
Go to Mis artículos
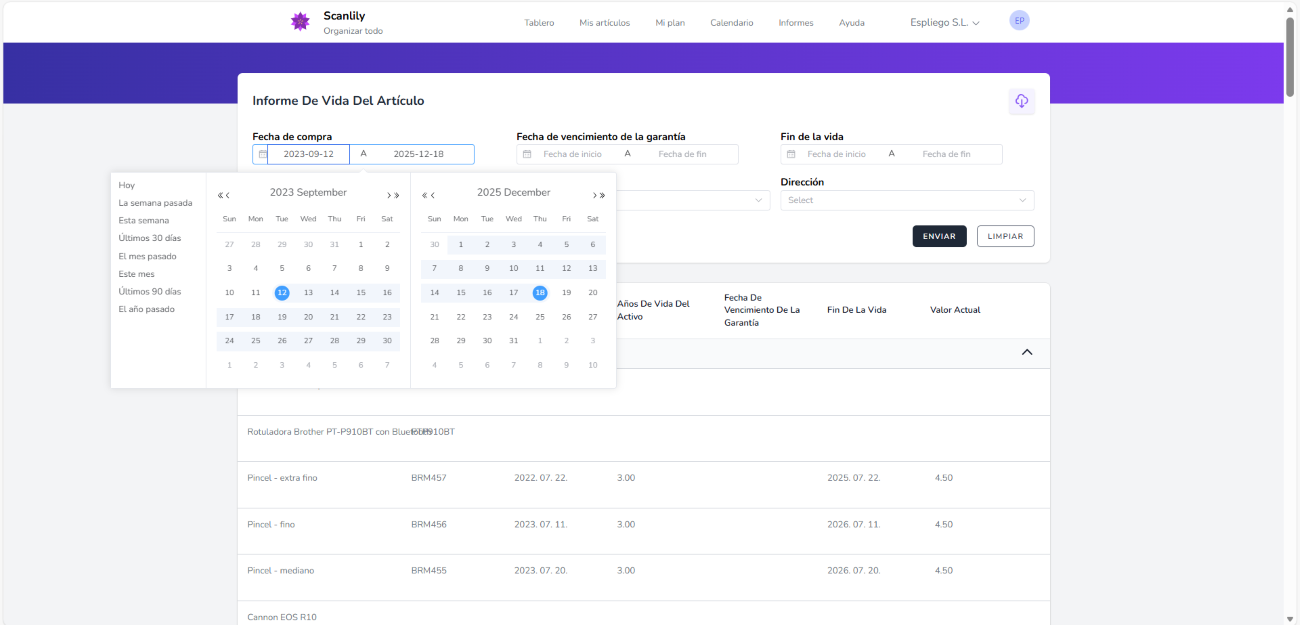tap(604, 22)
